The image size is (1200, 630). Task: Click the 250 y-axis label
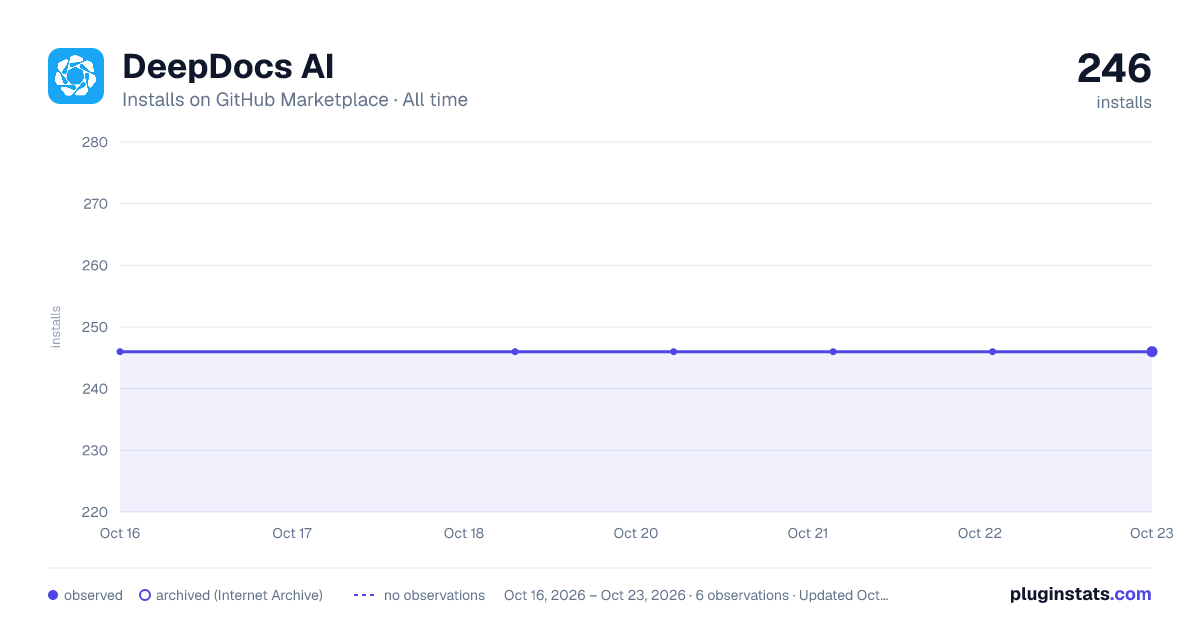click(x=95, y=327)
